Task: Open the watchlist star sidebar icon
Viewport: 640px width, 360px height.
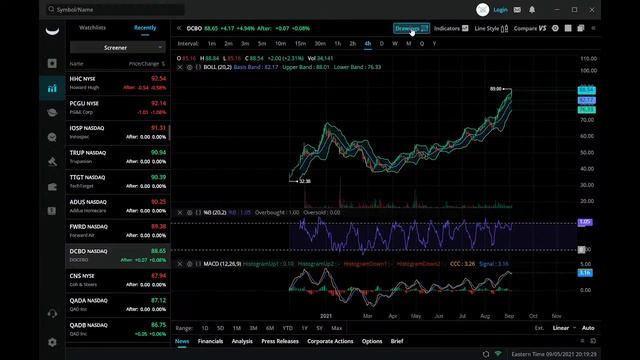Action: (52, 63)
